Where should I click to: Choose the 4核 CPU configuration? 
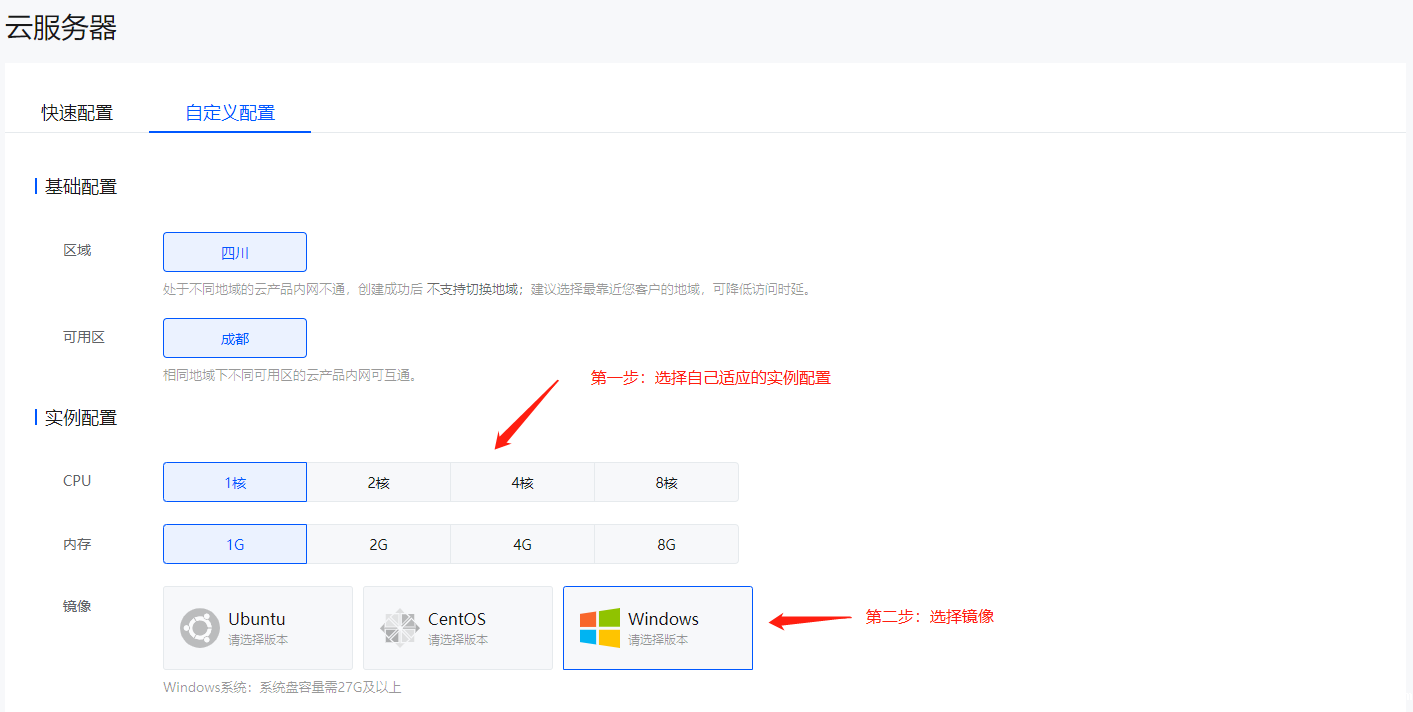tap(522, 481)
